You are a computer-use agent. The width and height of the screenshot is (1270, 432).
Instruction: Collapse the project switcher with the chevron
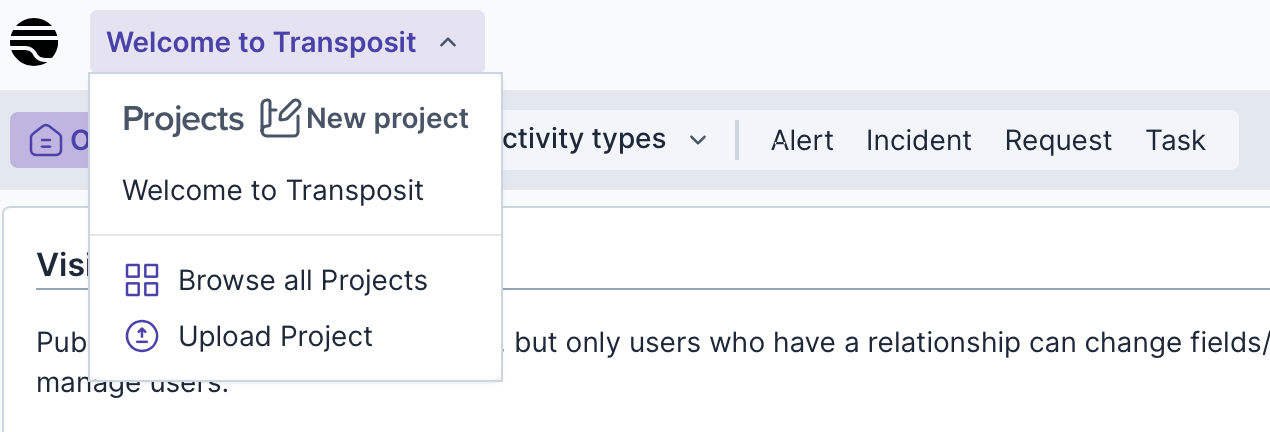pyautogui.click(x=448, y=43)
